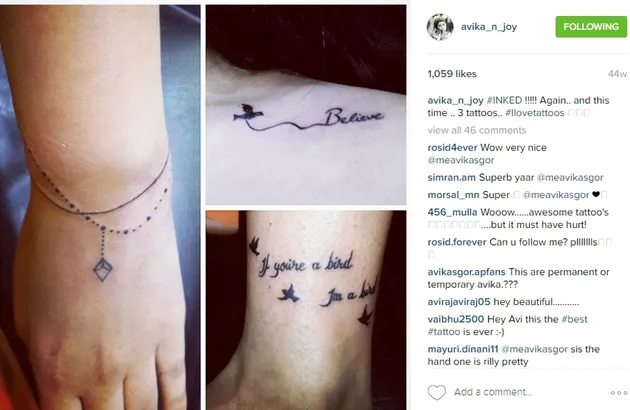Click the heart like icon
Viewport: 630px width, 410px height.
pos(436,392)
